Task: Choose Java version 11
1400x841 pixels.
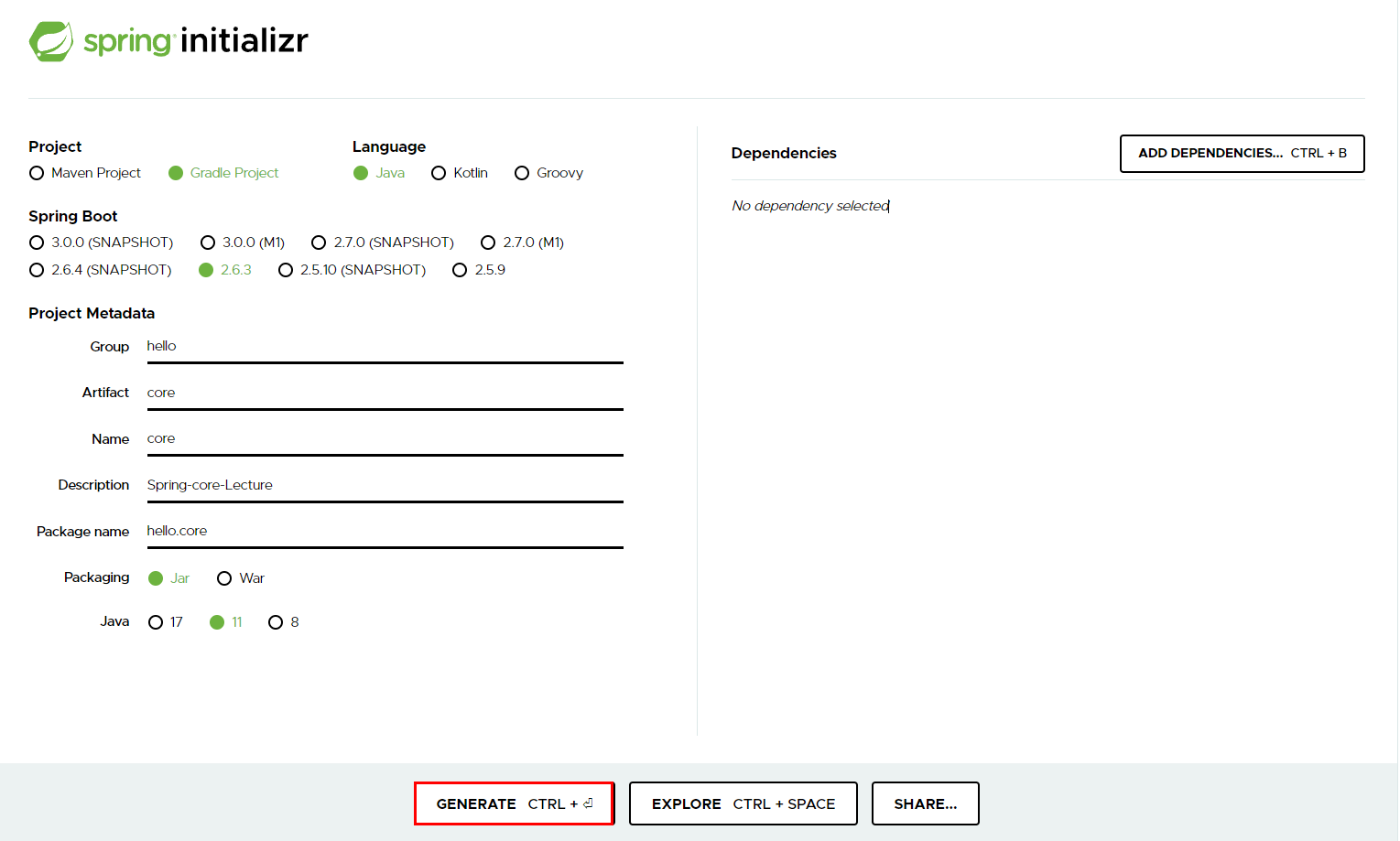Action: [x=226, y=622]
